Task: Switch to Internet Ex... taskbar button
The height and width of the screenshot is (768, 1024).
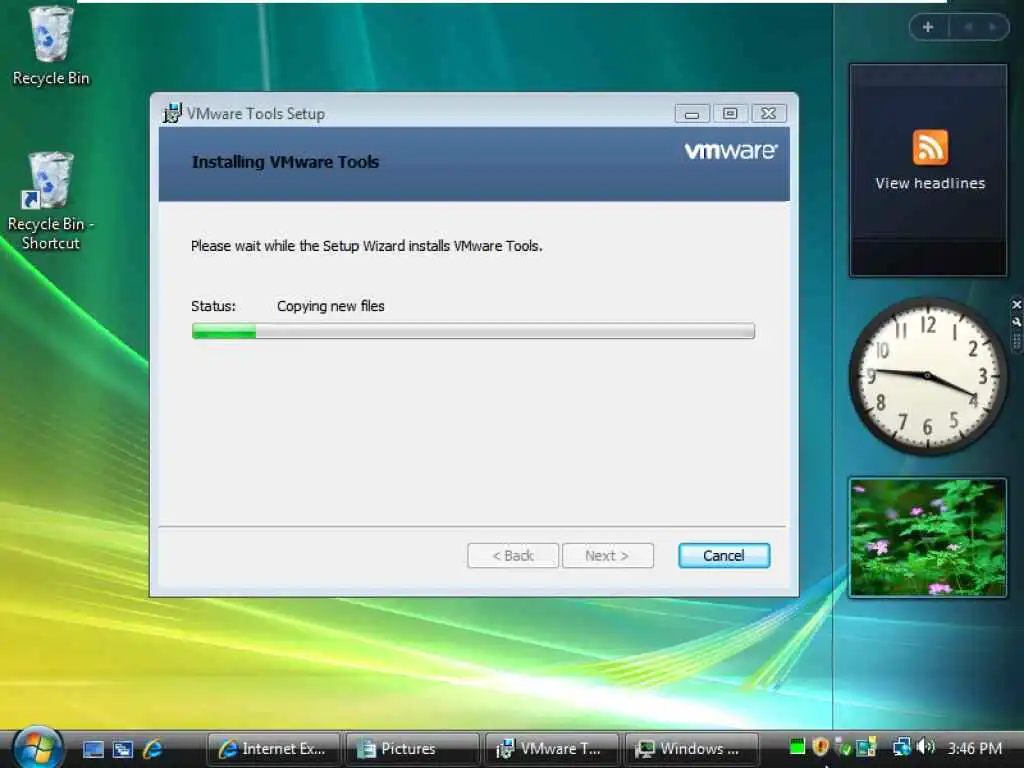Action: (x=273, y=749)
